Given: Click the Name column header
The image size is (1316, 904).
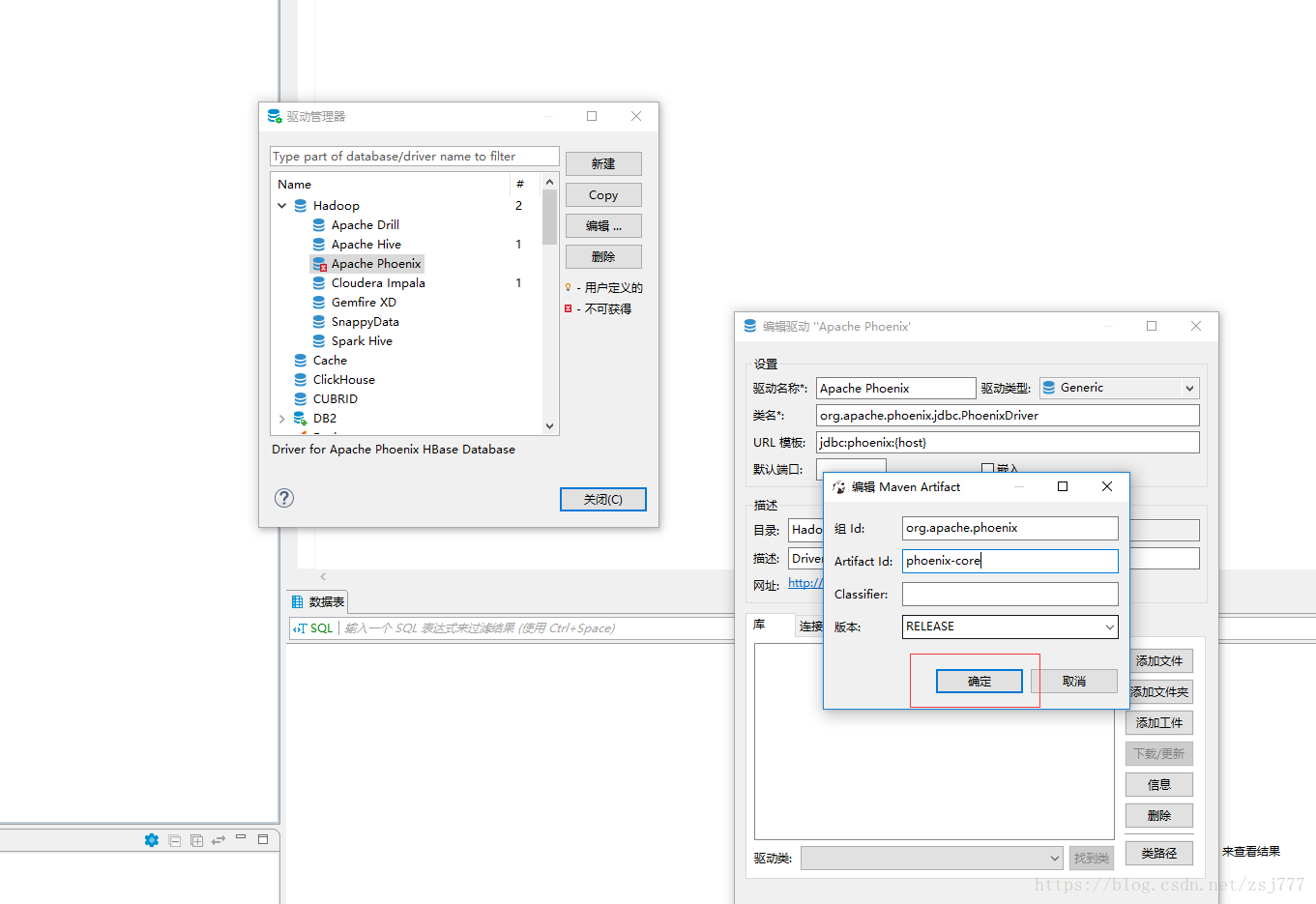Looking at the screenshot, I should pyautogui.click(x=390, y=185).
